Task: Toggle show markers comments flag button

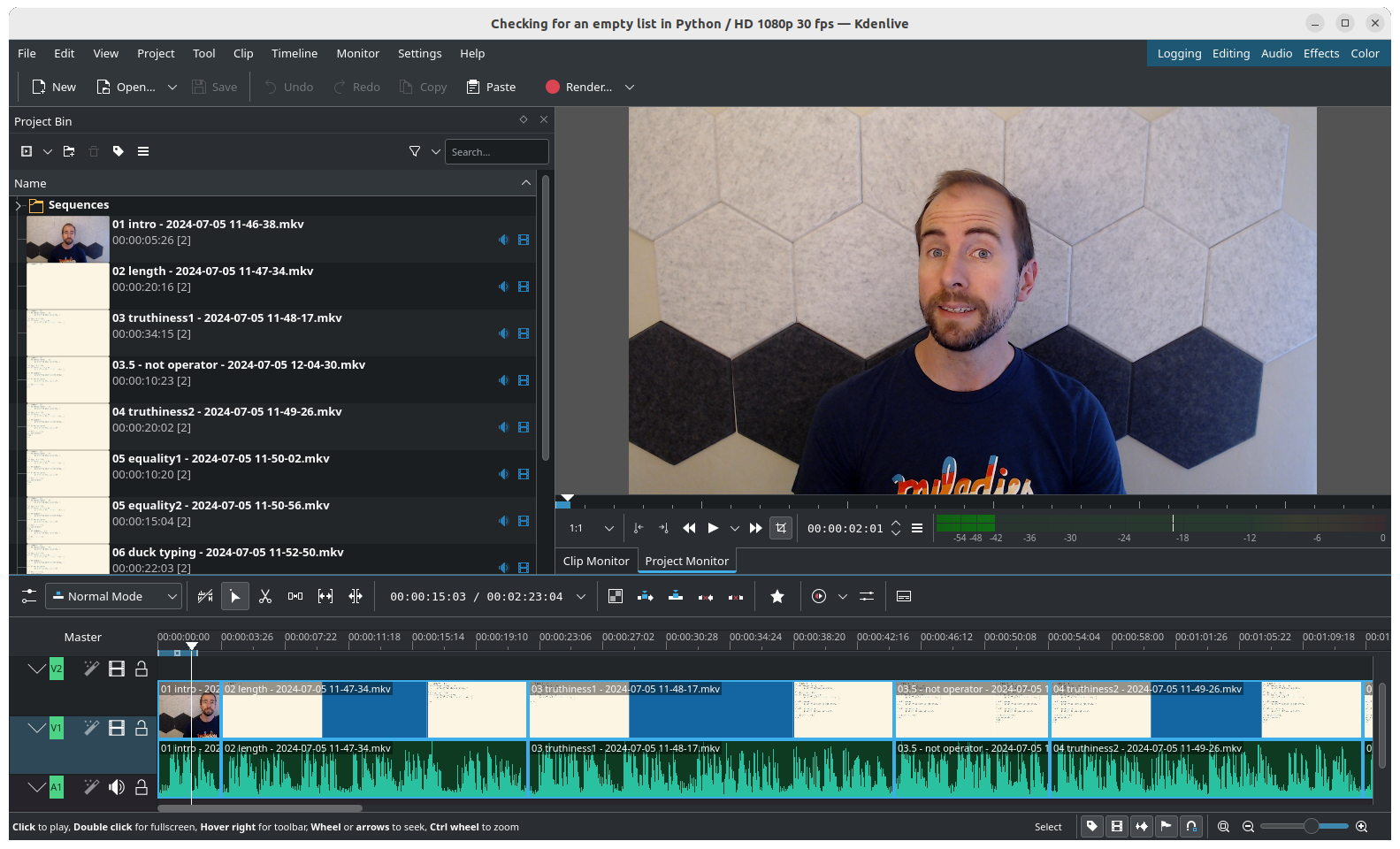Action: pyautogui.click(x=1167, y=826)
